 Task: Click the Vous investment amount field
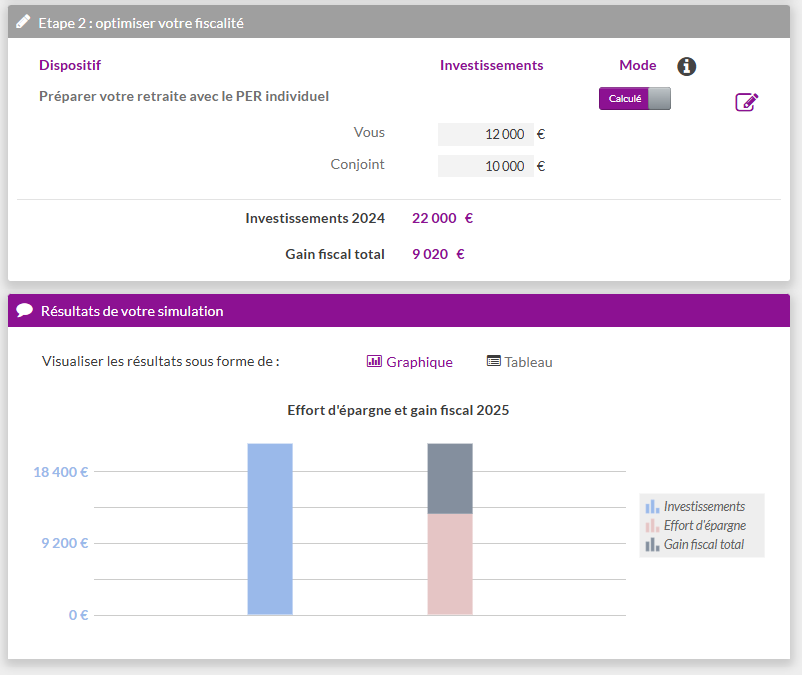pyautogui.click(x=486, y=134)
